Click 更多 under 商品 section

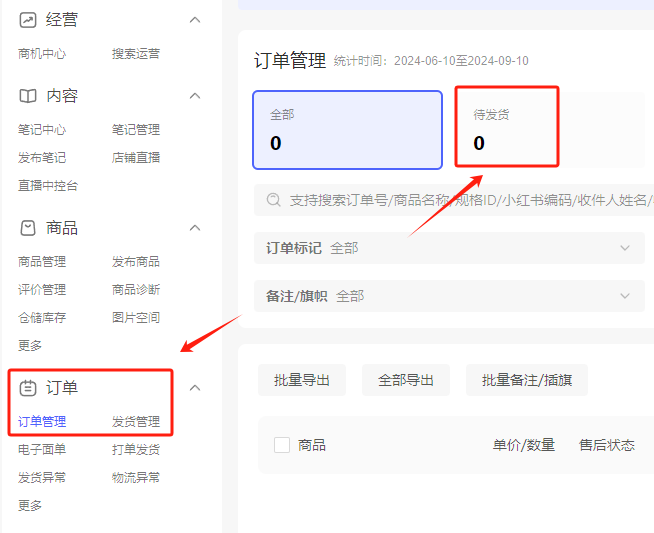point(30,346)
